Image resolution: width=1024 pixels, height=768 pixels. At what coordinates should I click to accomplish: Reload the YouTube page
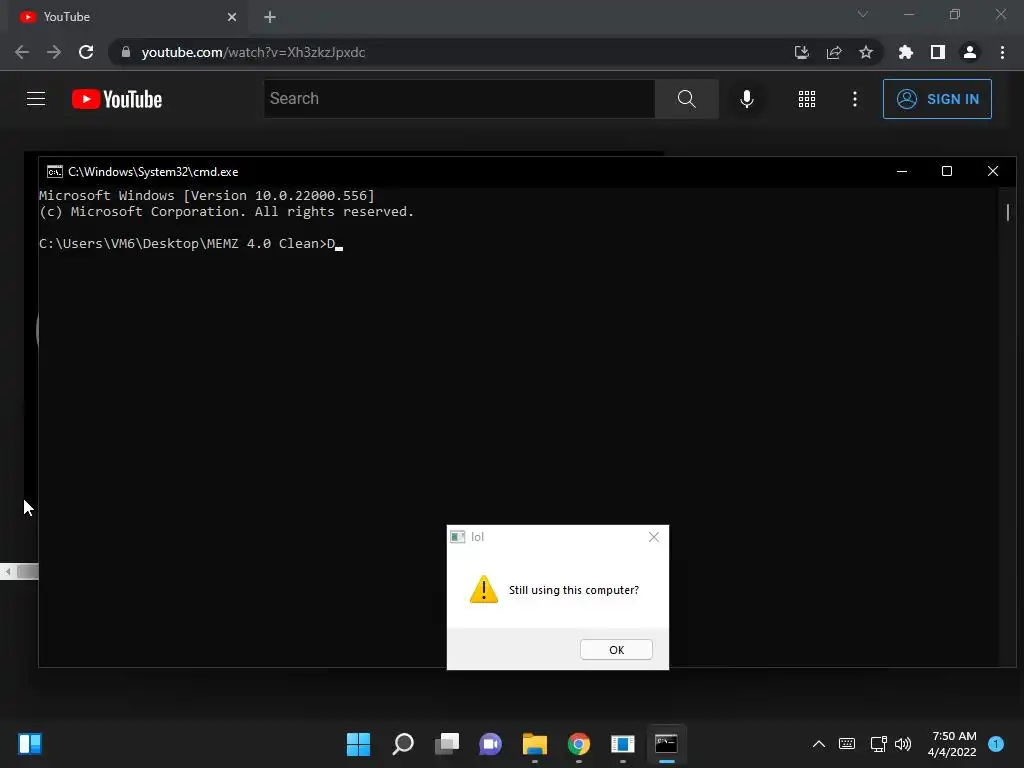[86, 52]
